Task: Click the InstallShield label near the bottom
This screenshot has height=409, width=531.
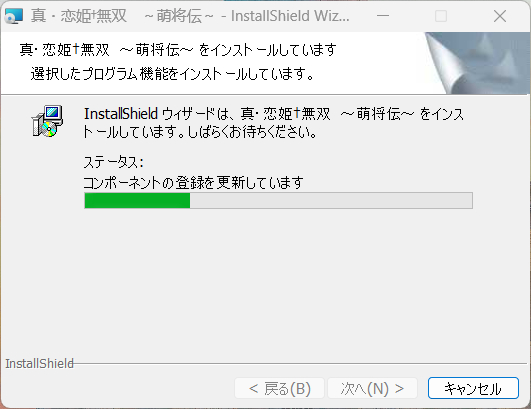Action: [x=39, y=363]
